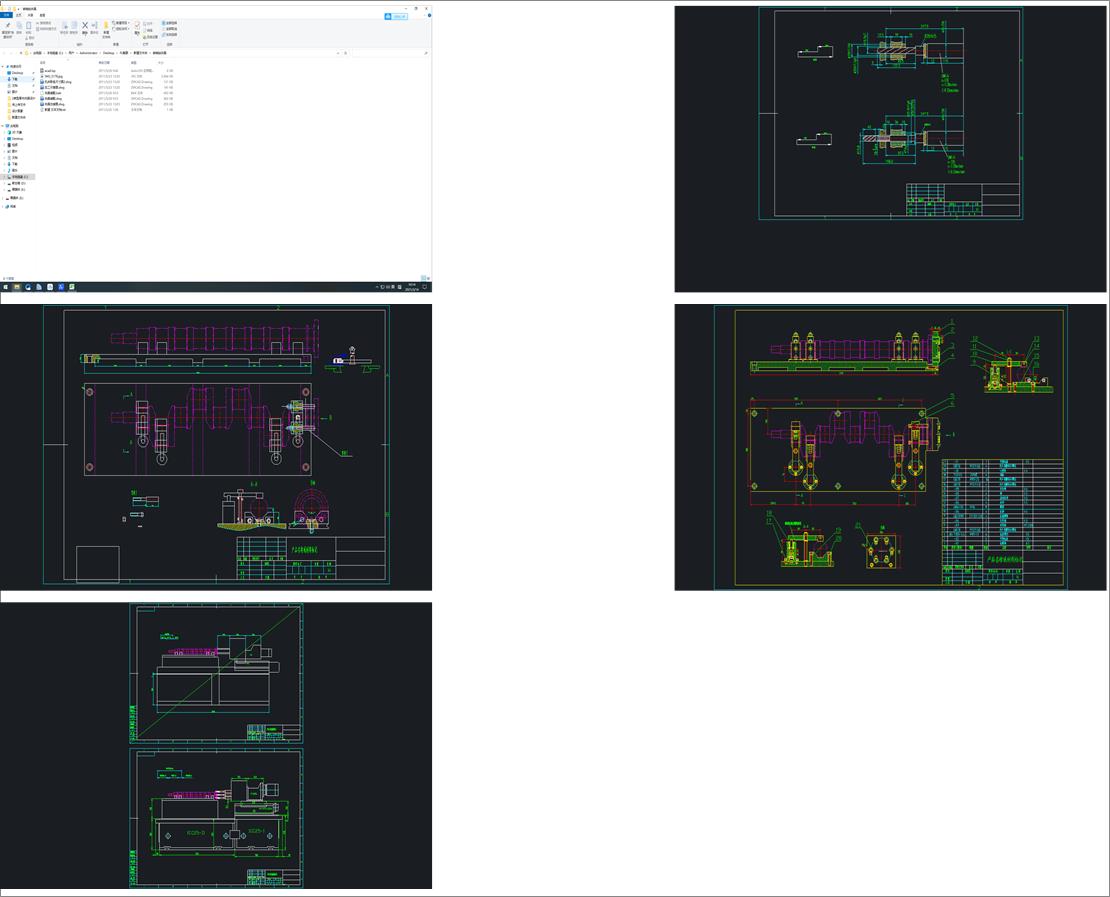Switch to the View ribbon tab
Image resolution: width=1110 pixels, height=897 pixels.
coord(42,15)
